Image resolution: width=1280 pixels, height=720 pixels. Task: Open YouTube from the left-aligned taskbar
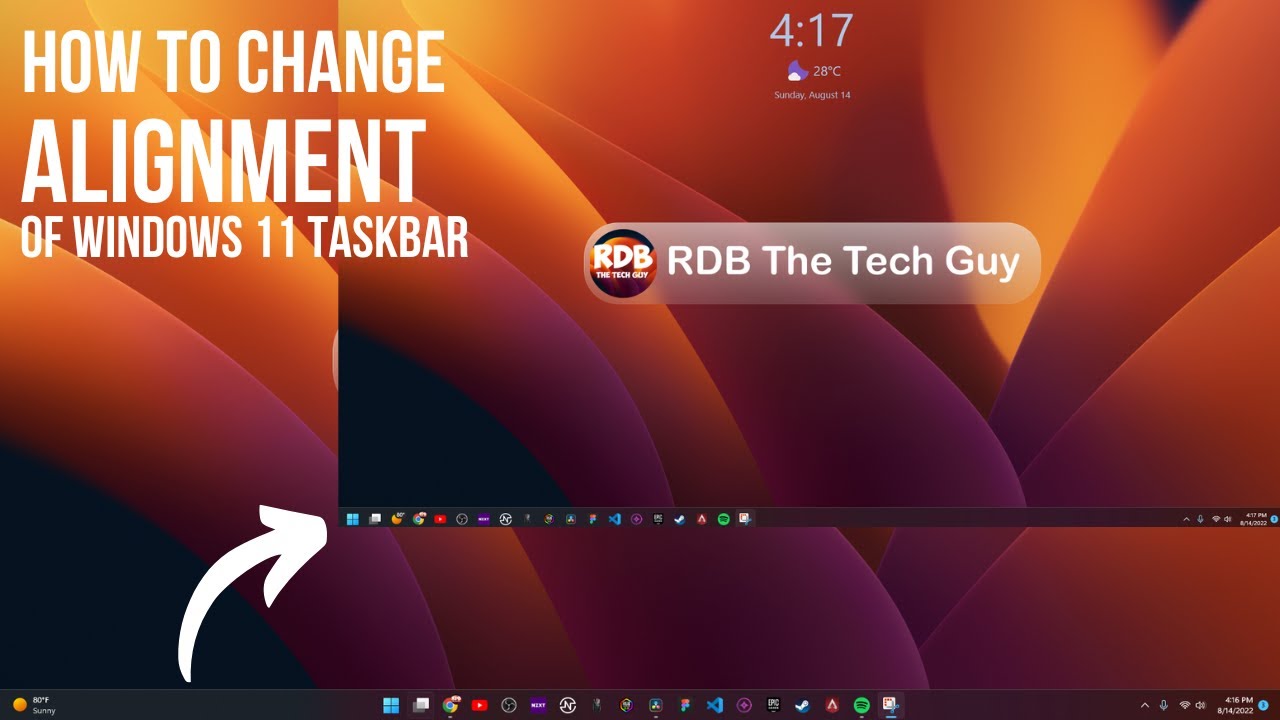tap(441, 519)
